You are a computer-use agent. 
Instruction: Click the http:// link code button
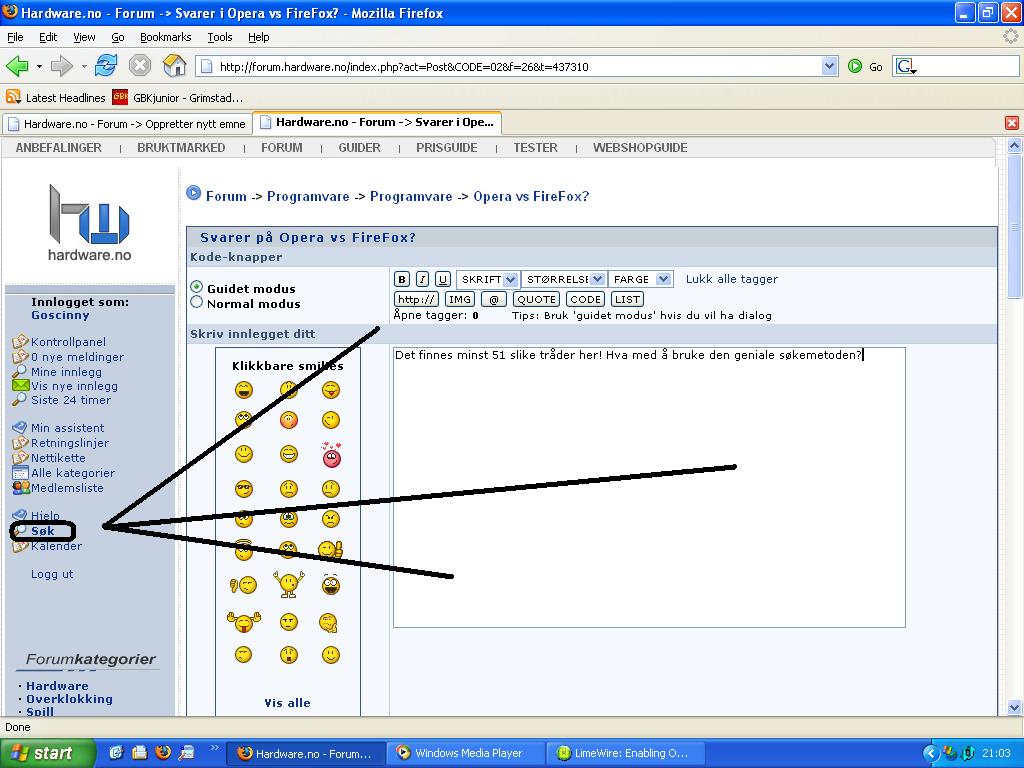[417, 299]
